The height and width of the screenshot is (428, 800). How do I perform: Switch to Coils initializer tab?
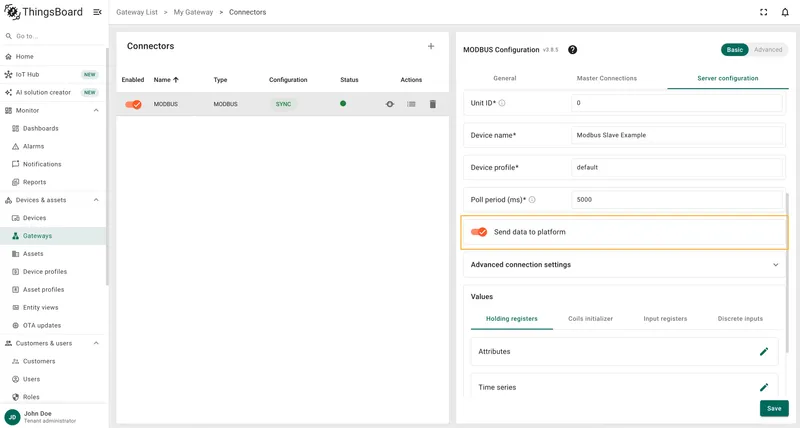click(590, 319)
